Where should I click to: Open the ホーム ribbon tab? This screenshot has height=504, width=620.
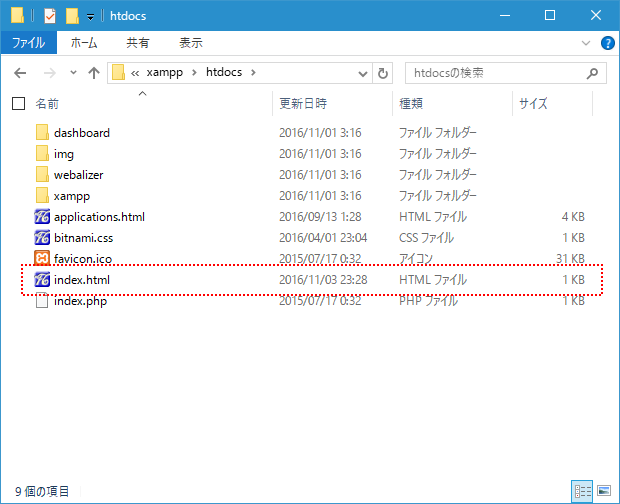pos(84,43)
